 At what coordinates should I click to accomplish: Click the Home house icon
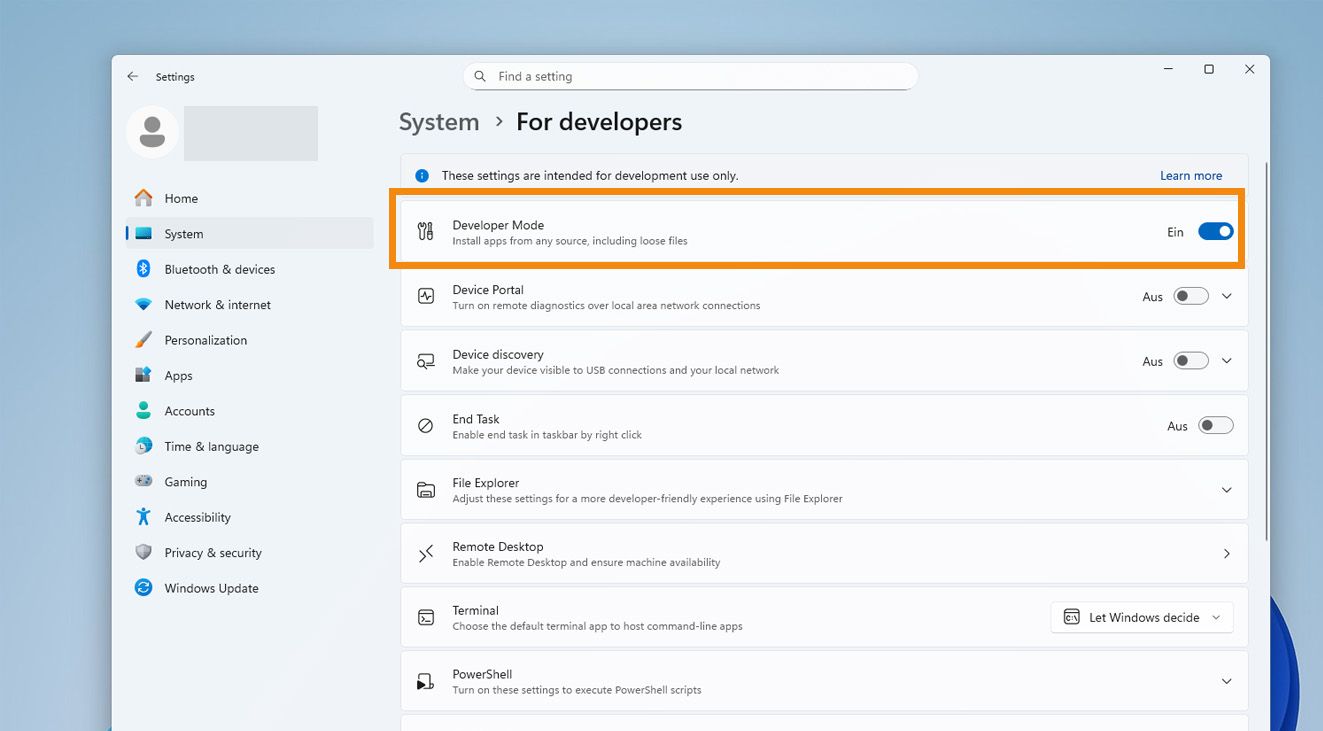tap(144, 198)
